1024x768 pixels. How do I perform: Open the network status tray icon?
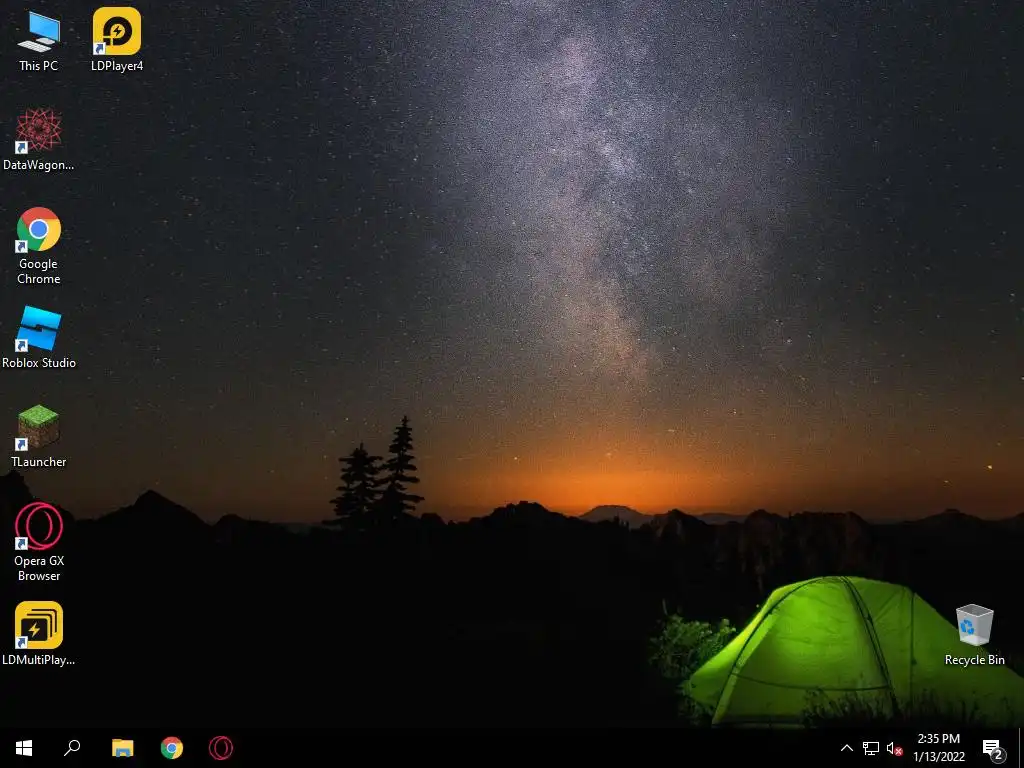pos(871,748)
